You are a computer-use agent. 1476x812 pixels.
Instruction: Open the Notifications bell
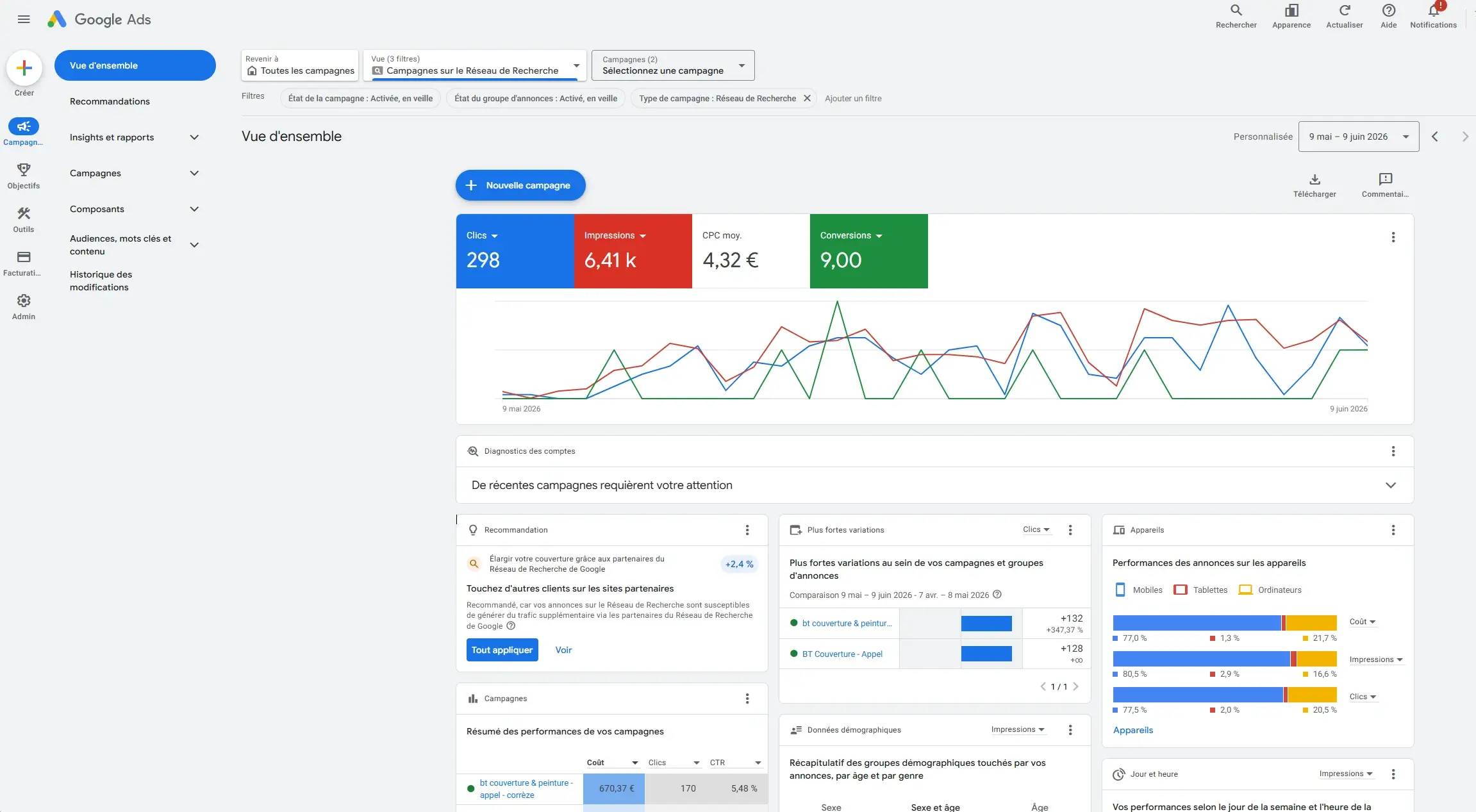pyautogui.click(x=1434, y=11)
